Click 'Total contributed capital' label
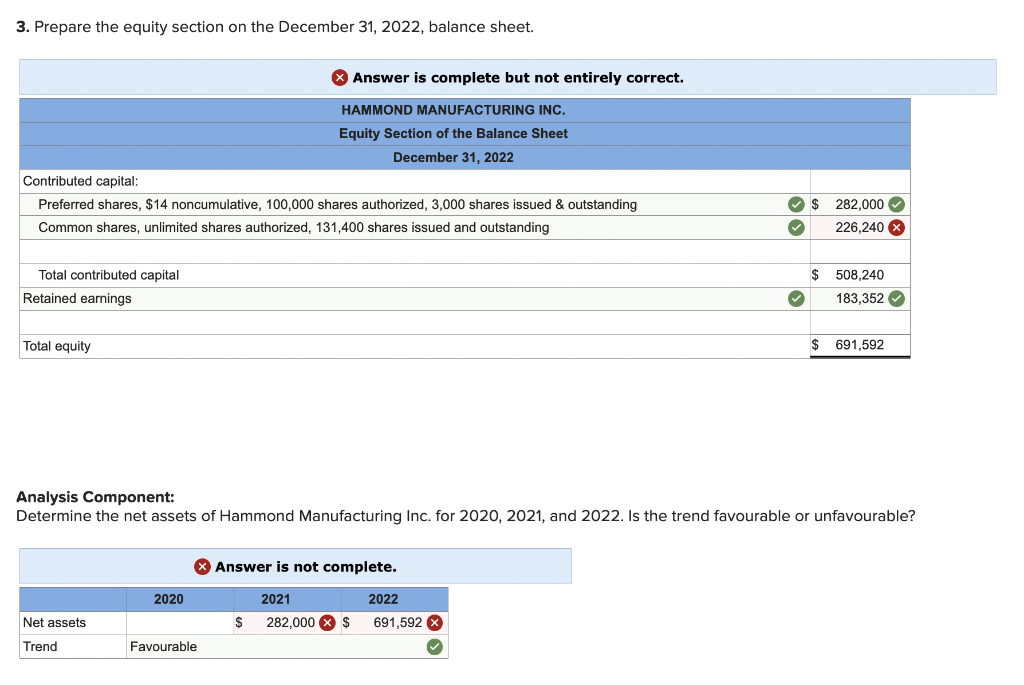This screenshot has width=1024, height=685. pyautogui.click(x=108, y=275)
